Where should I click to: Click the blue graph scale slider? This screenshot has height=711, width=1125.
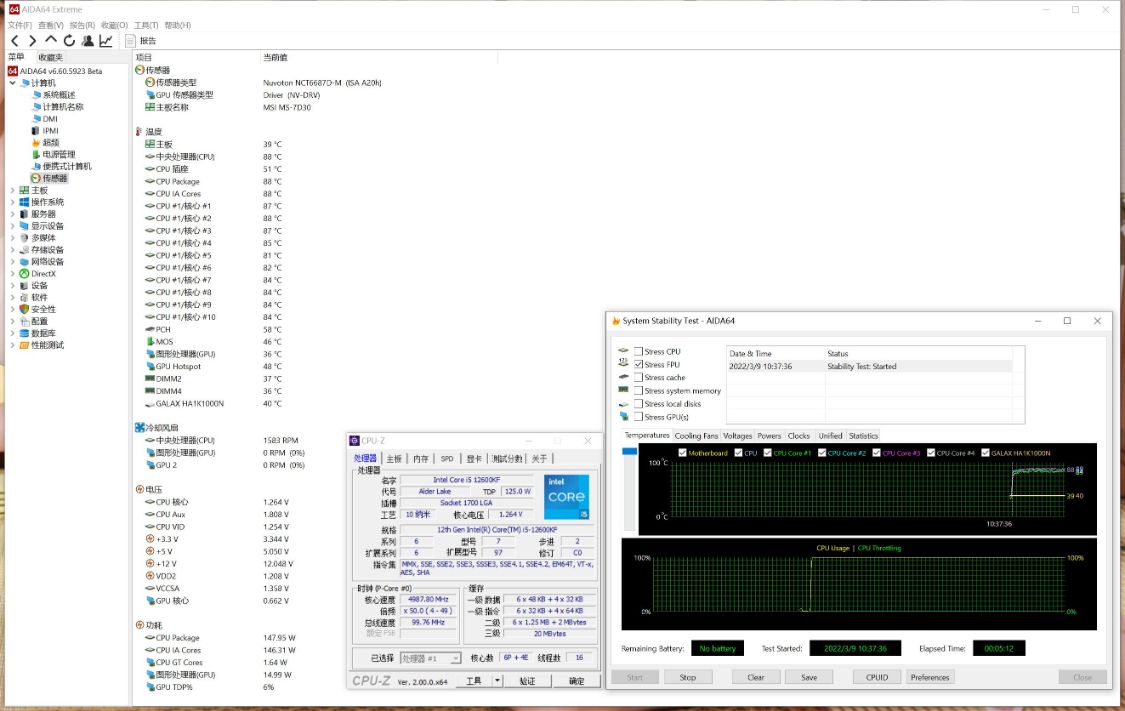pyautogui.click(x=629, y=452)
